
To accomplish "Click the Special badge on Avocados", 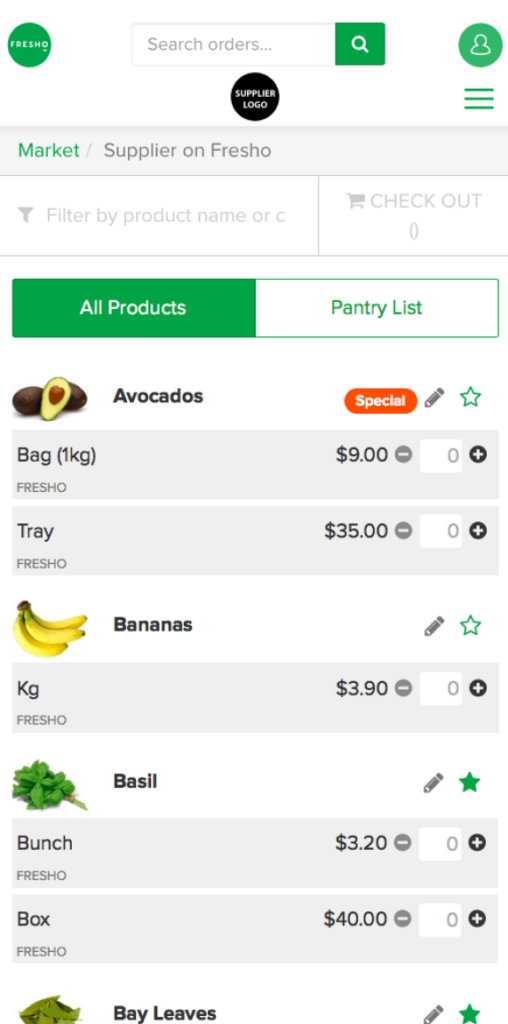I will [381, 401].
